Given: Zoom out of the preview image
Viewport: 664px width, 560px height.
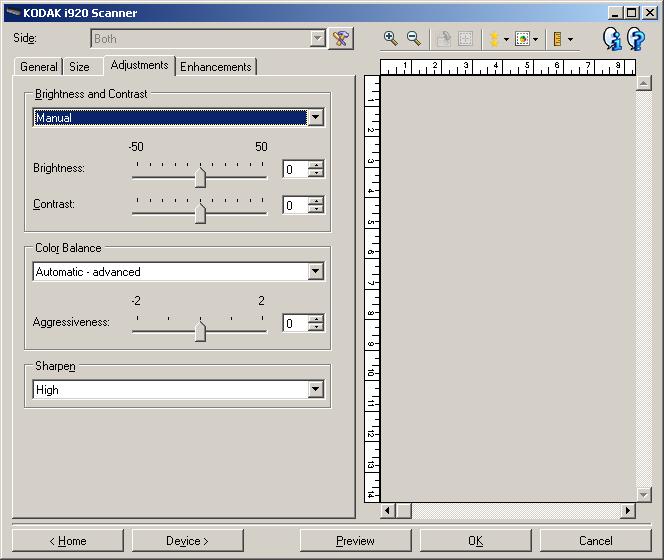Looking at the screenshot, I should 414,39.
